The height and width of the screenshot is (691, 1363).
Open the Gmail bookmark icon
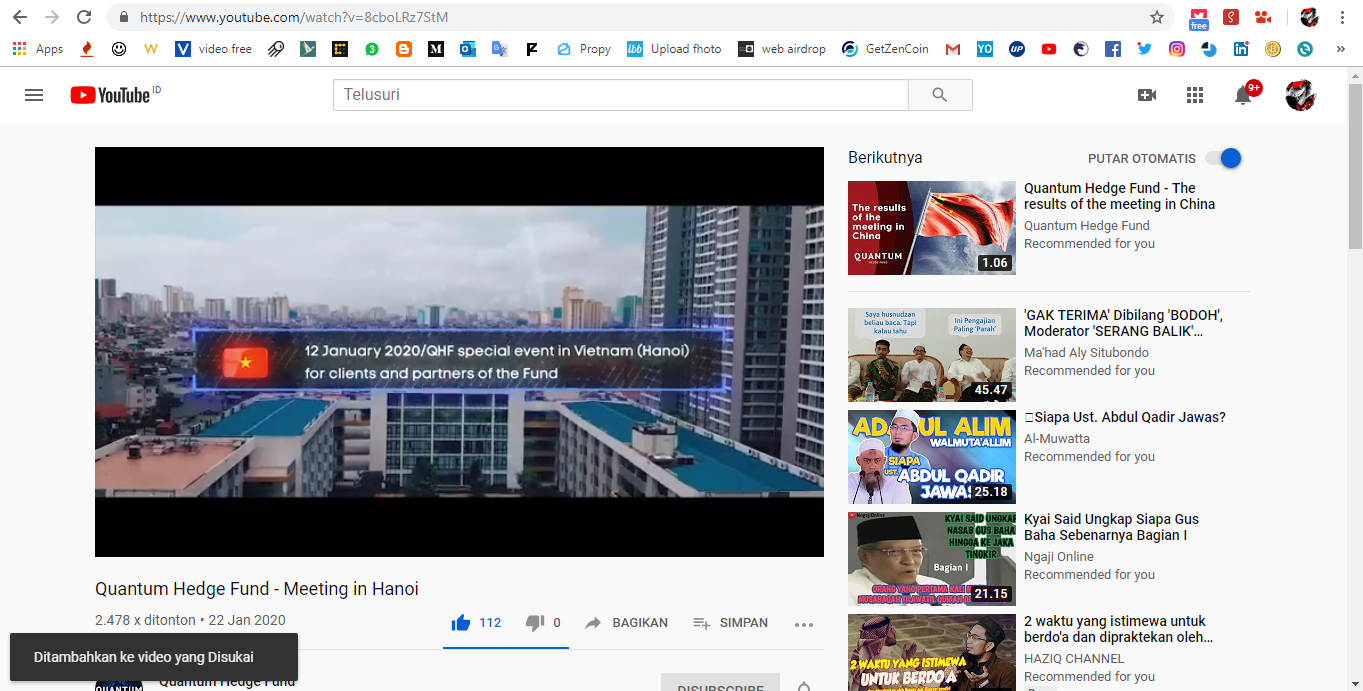tap(952, 48)
